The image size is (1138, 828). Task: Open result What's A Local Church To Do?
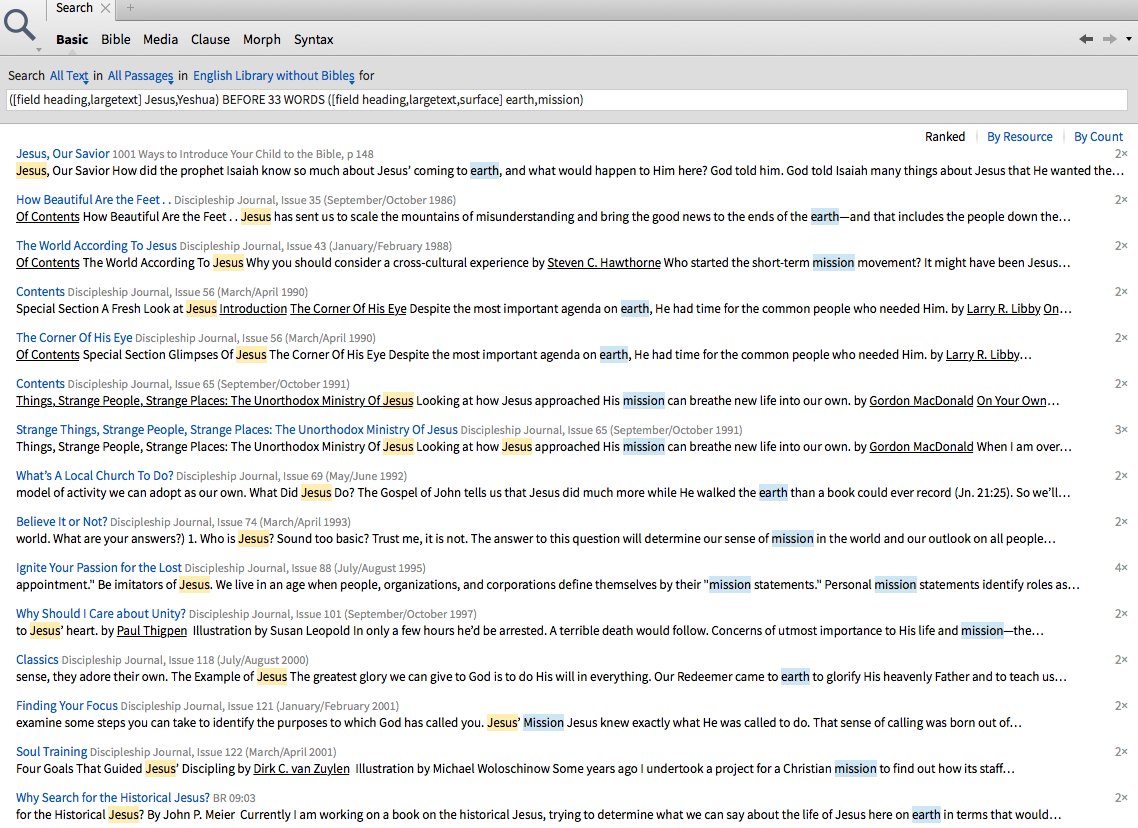click(x=94, y=476)
